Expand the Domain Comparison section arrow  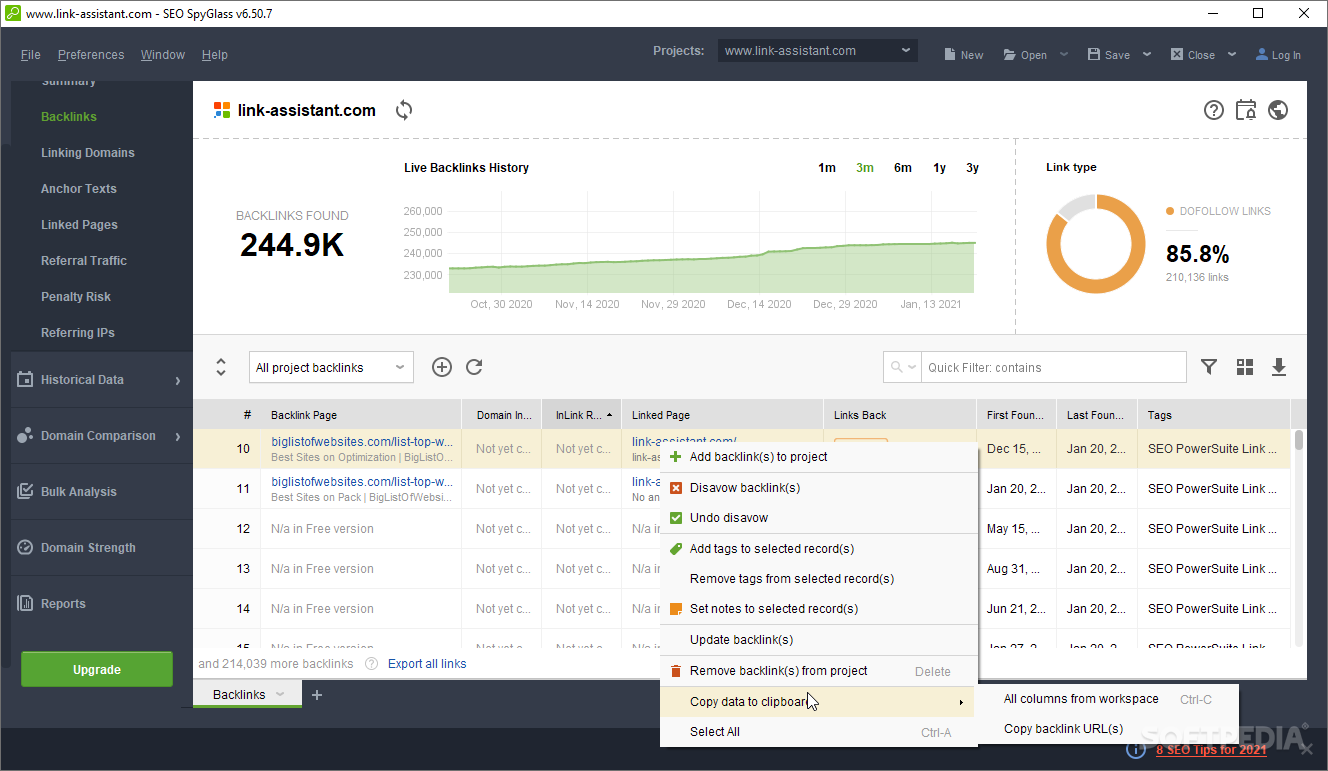pos(178,436)
